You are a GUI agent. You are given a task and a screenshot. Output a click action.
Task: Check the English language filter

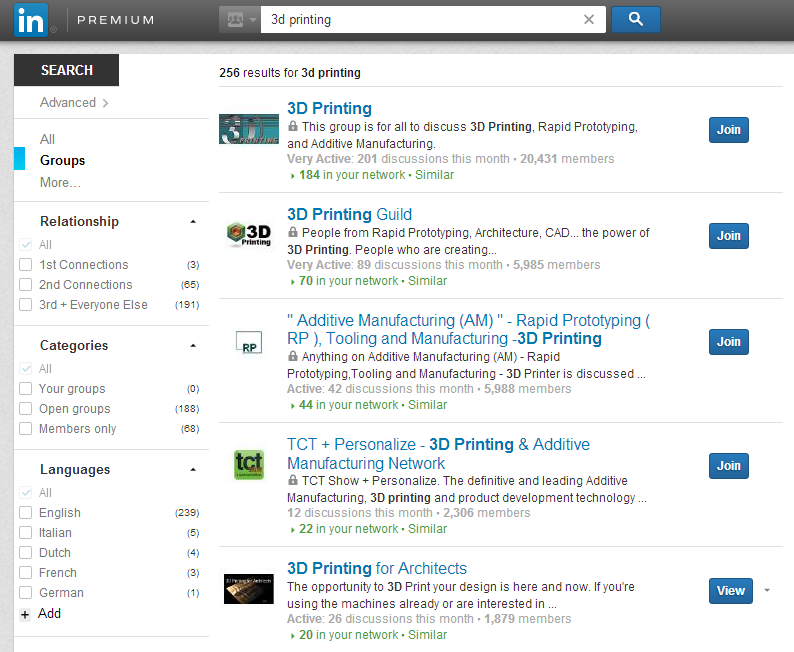[25, 513]
